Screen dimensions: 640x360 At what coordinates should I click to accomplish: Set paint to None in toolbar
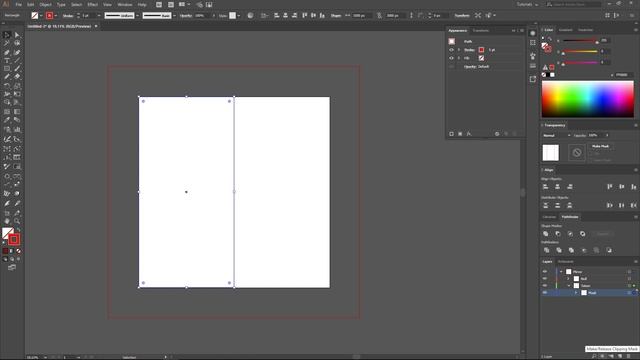18,251
